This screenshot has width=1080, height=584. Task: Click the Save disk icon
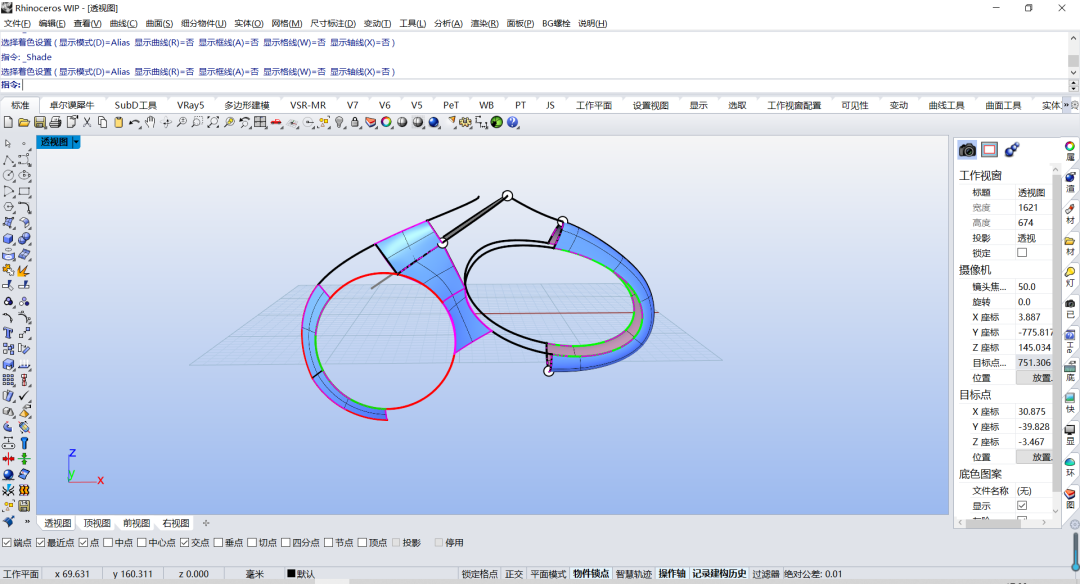click(x=40, y=123)
